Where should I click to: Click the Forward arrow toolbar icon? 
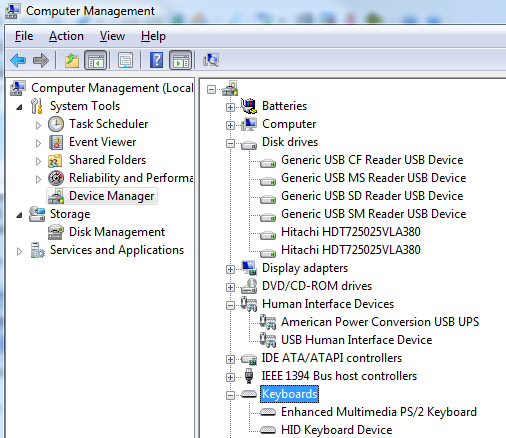[41, 60]
